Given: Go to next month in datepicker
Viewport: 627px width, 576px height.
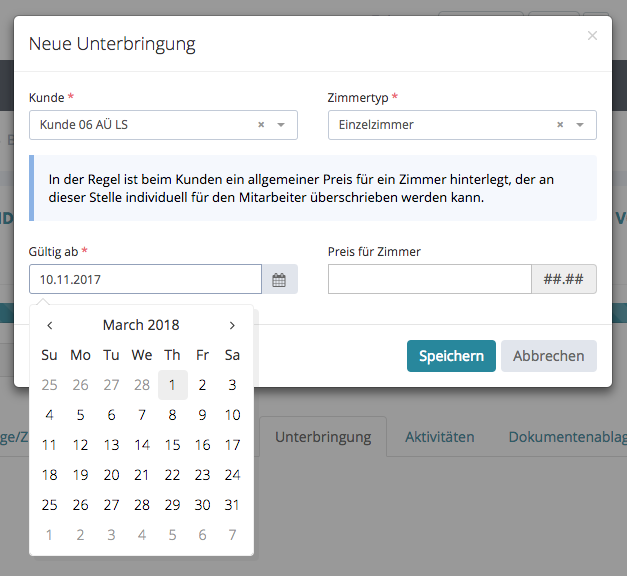Looking at the screenshot, I should (x=232, y=325).
